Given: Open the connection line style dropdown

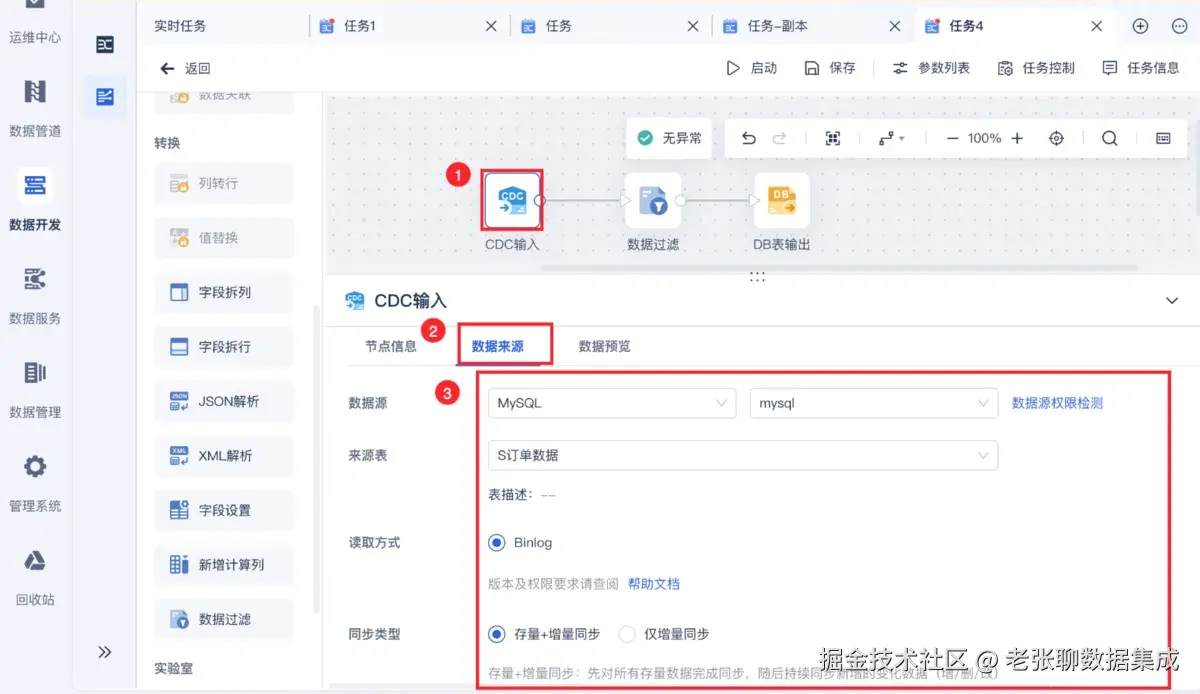Looking at the screenshot, I should click(x=892, y=139).
